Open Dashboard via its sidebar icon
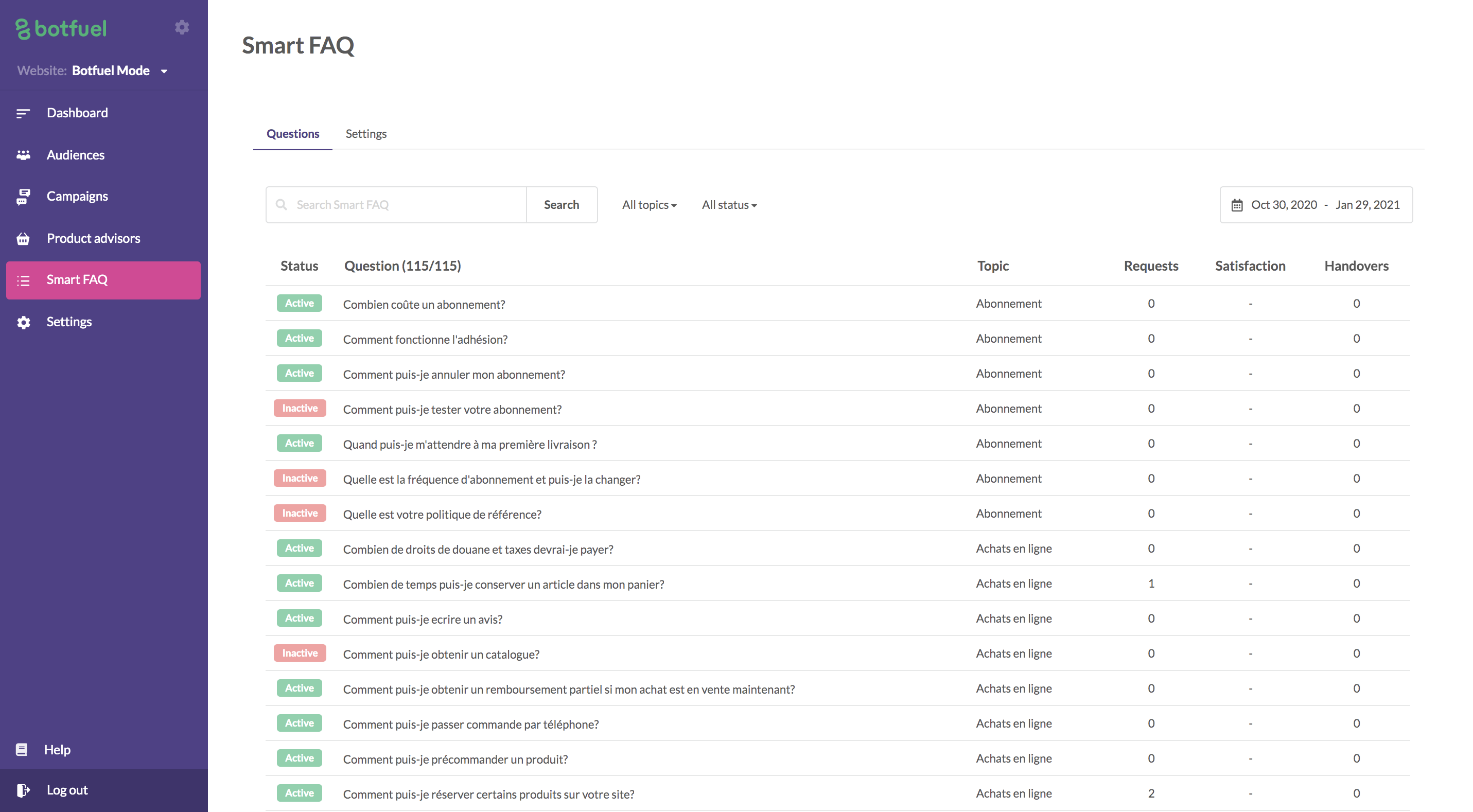 click(x=23, y=113)
